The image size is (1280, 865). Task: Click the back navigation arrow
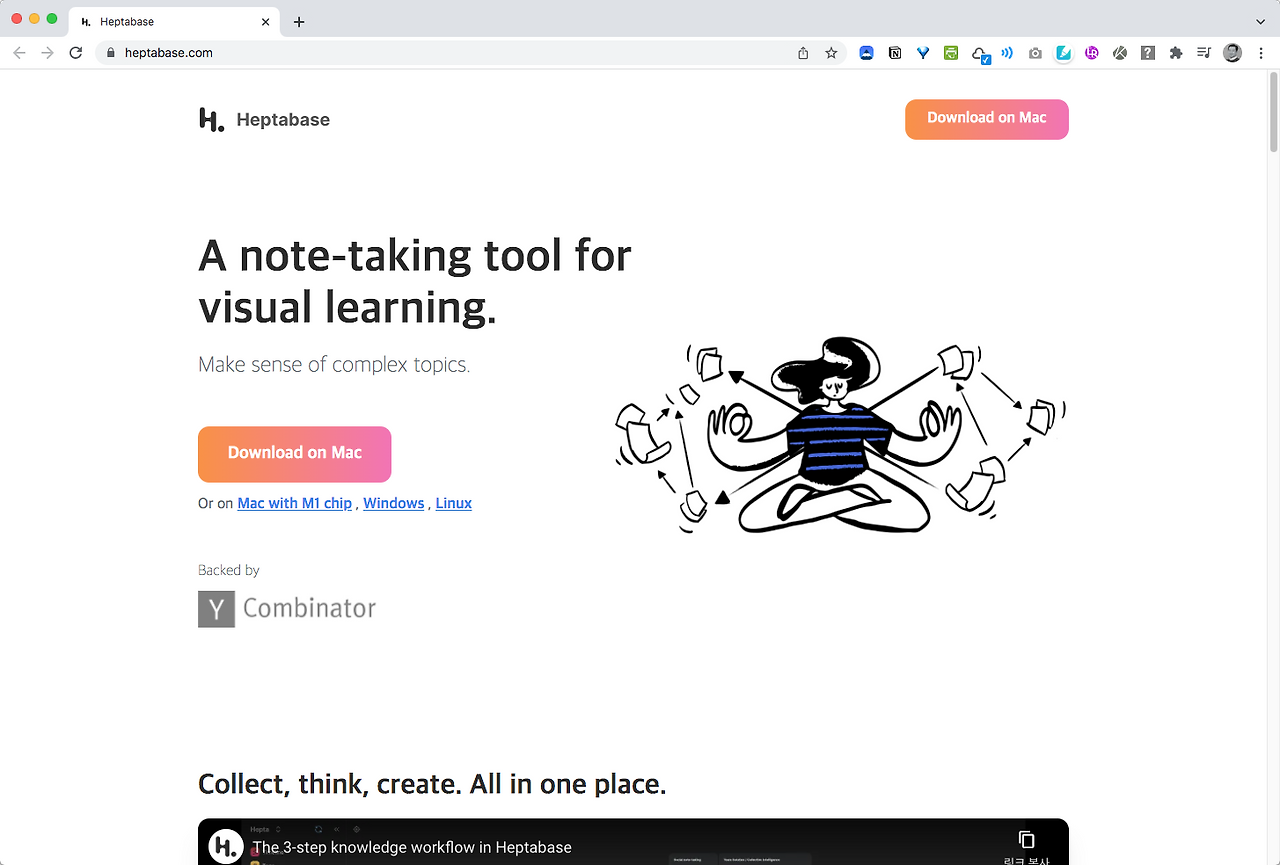click(x=20, y=53)
